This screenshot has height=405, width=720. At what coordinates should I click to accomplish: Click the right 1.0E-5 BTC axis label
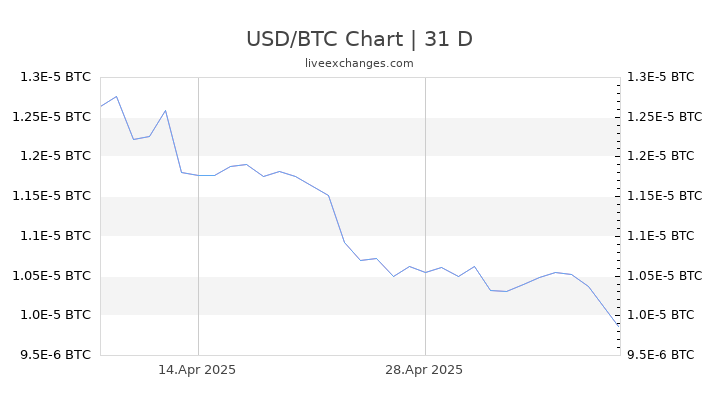tap(661, 315)
